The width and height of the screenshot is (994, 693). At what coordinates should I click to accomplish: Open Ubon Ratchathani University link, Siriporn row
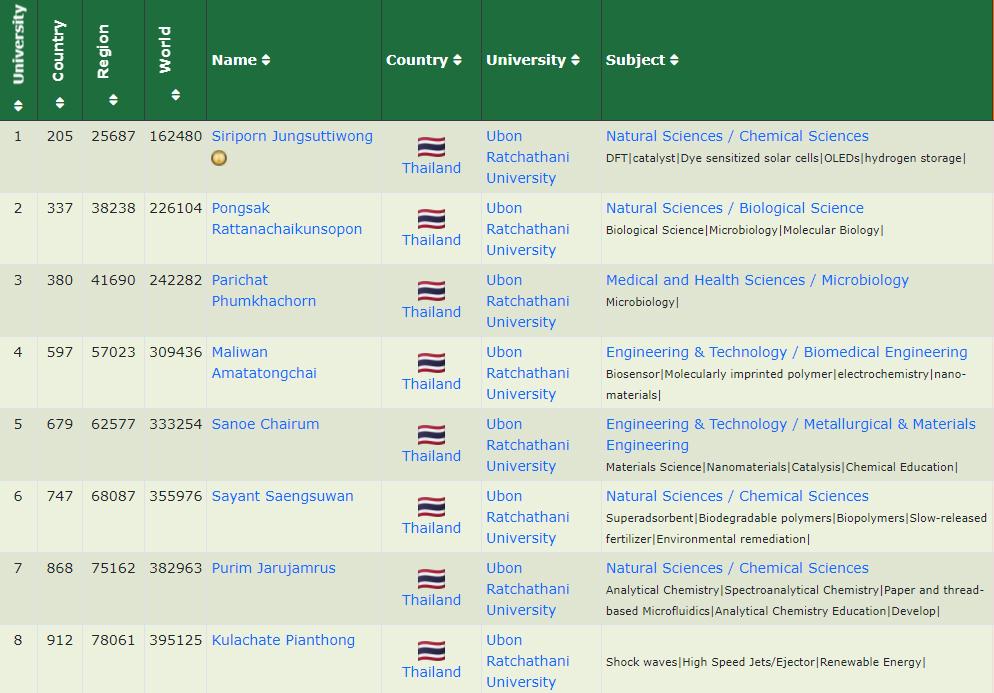[x=527, y=157]
